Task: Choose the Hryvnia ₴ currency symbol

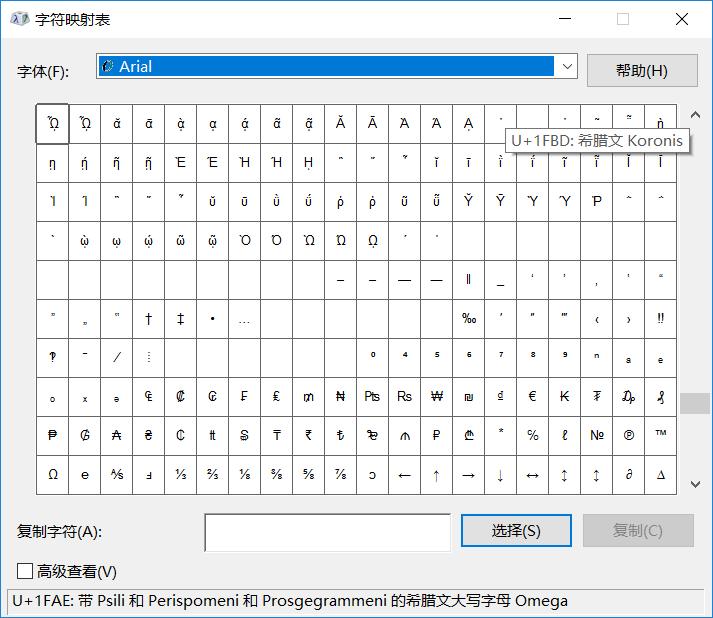Action: (x=149, y=436)
